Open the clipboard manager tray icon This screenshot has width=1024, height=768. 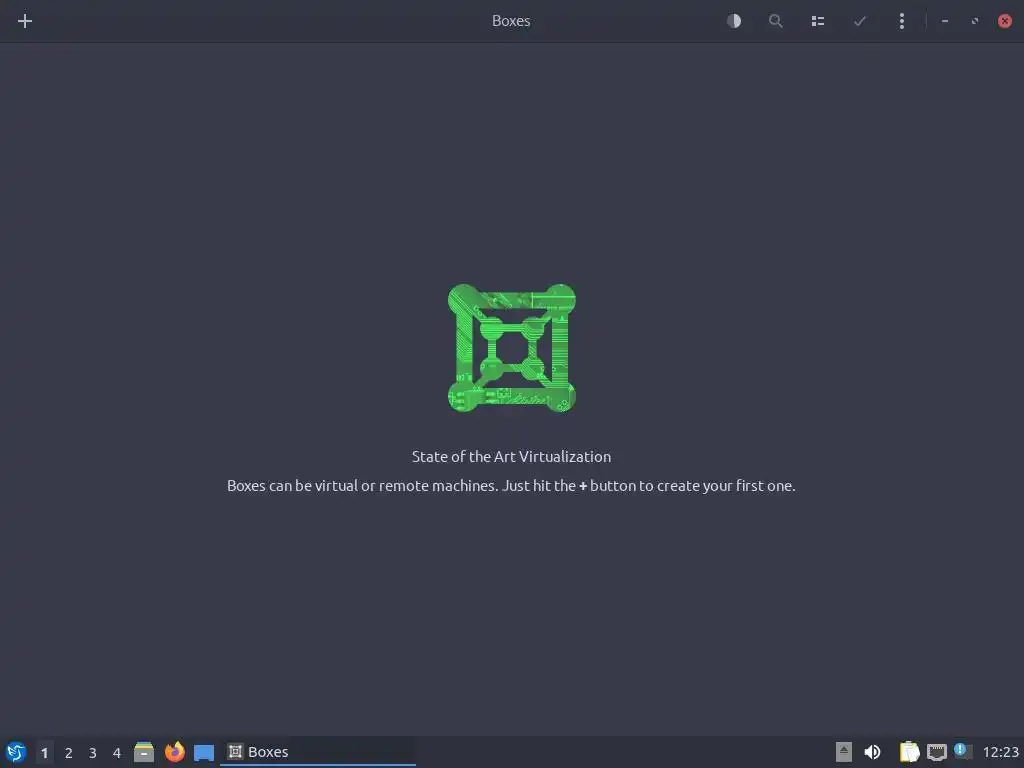[x=909, y=752]
